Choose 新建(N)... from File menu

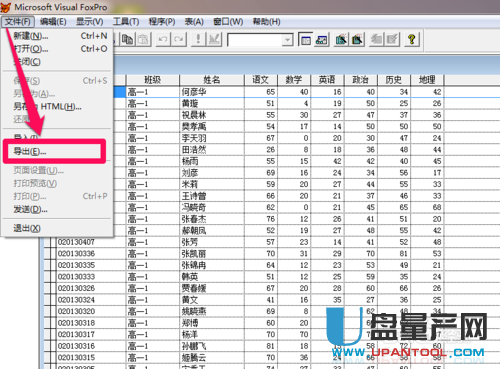point(57,36)
